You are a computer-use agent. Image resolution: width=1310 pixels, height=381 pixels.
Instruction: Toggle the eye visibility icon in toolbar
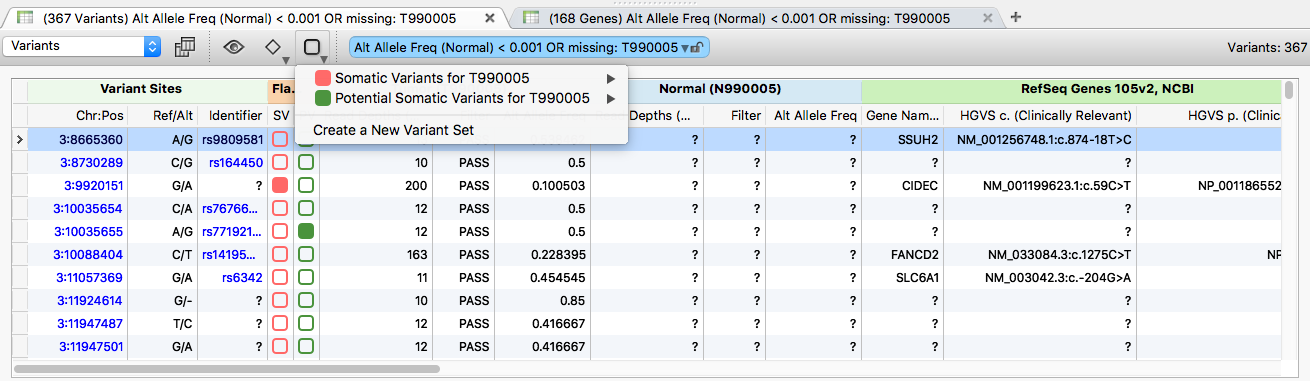234,47
